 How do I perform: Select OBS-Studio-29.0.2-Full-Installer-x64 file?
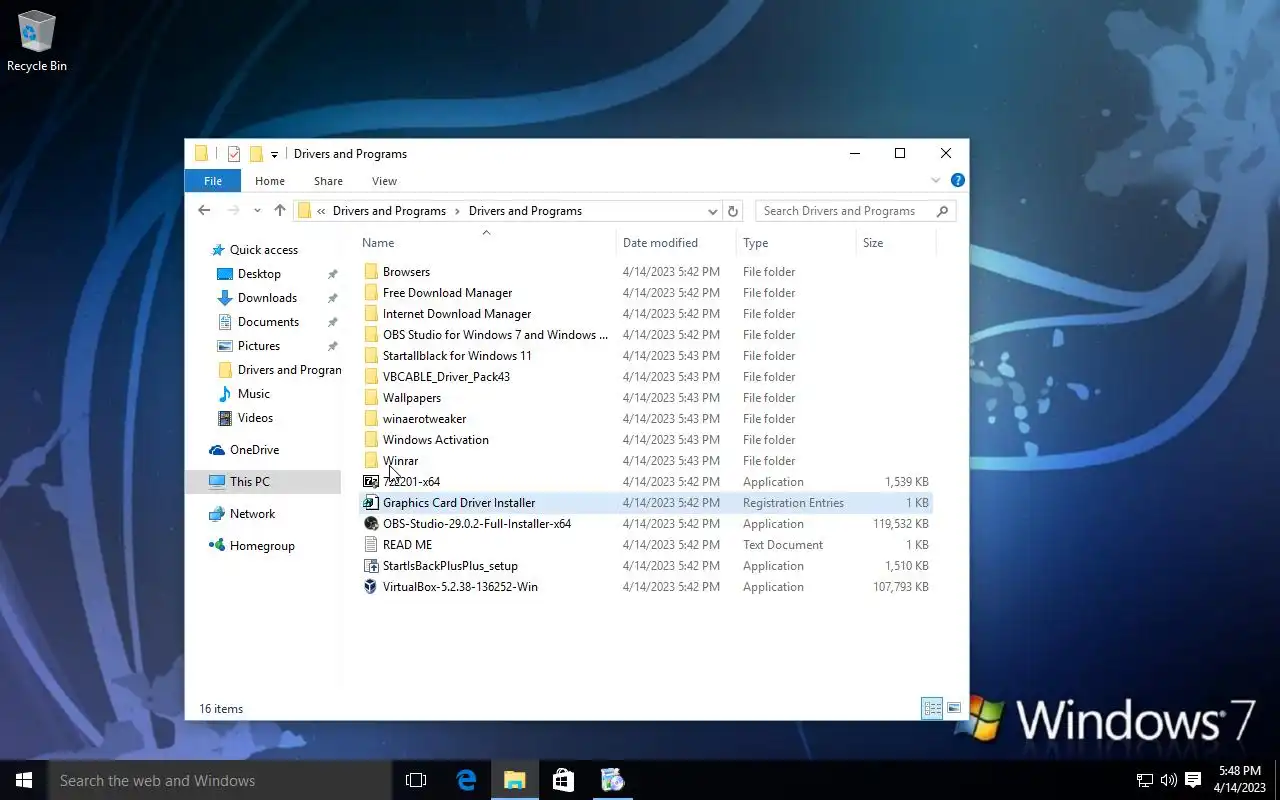477,524
